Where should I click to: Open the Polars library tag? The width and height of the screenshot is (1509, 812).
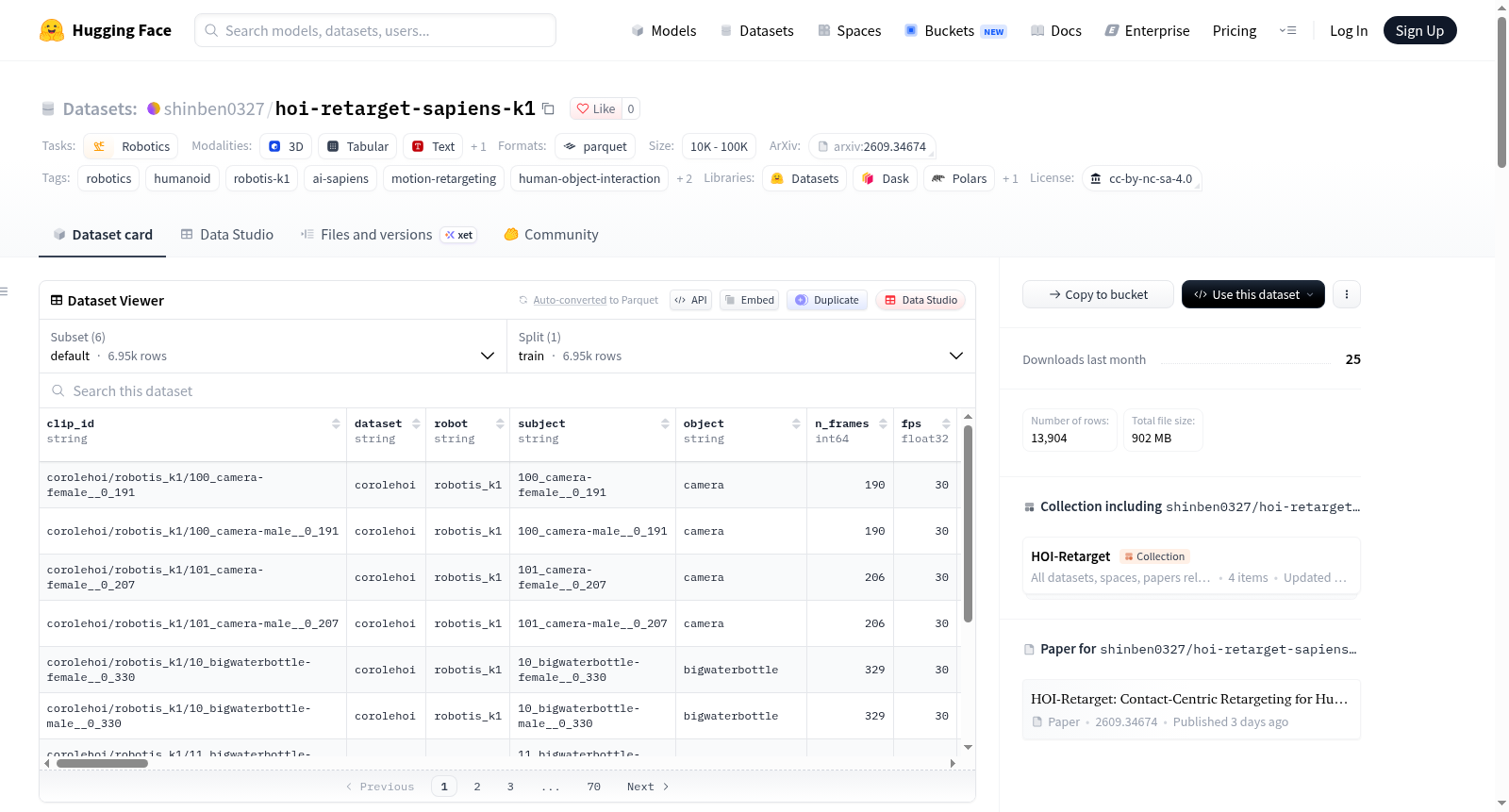click(959, 178)
